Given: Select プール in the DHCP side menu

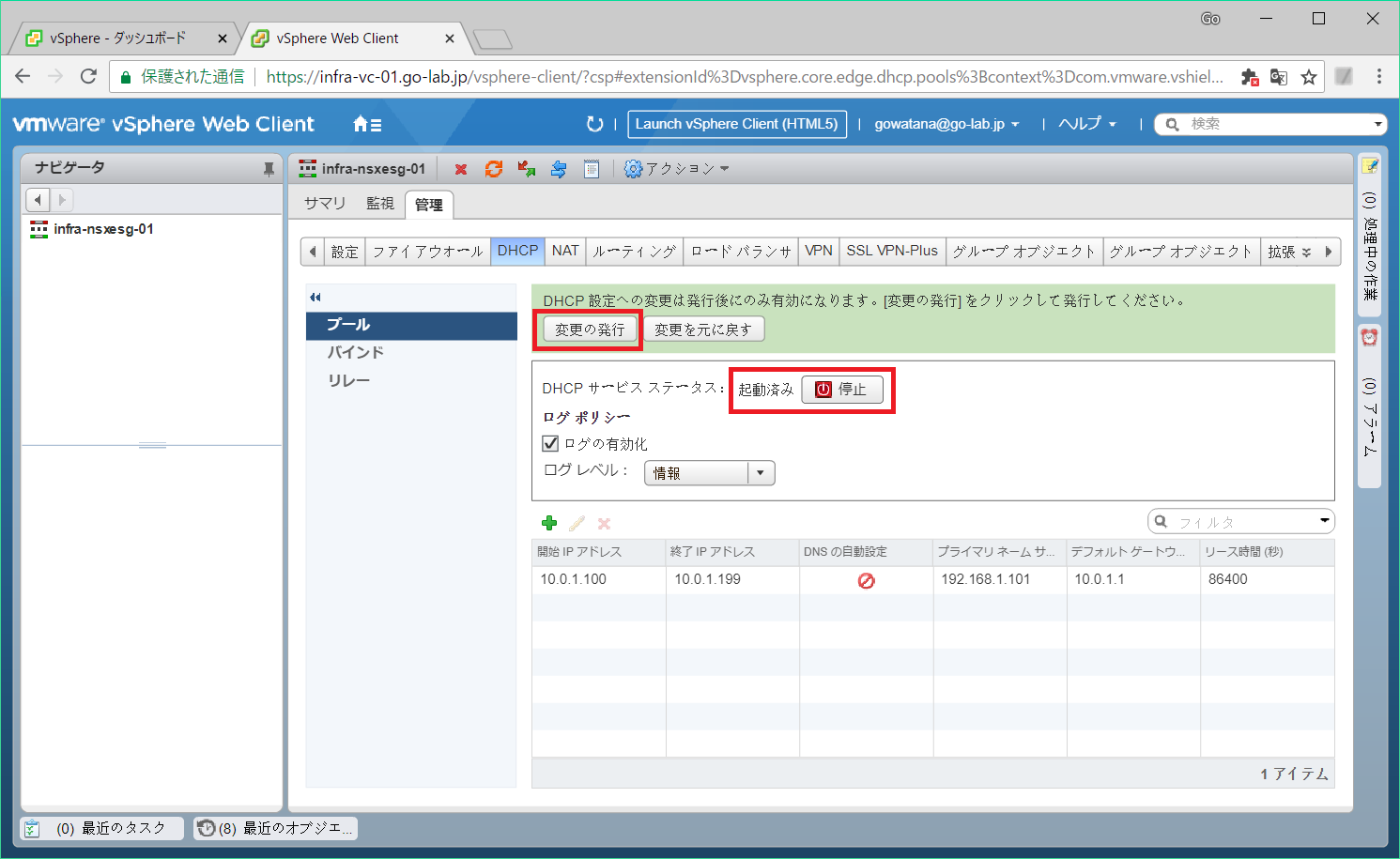Looking at the screenshot, I should (x=411, y=325).
